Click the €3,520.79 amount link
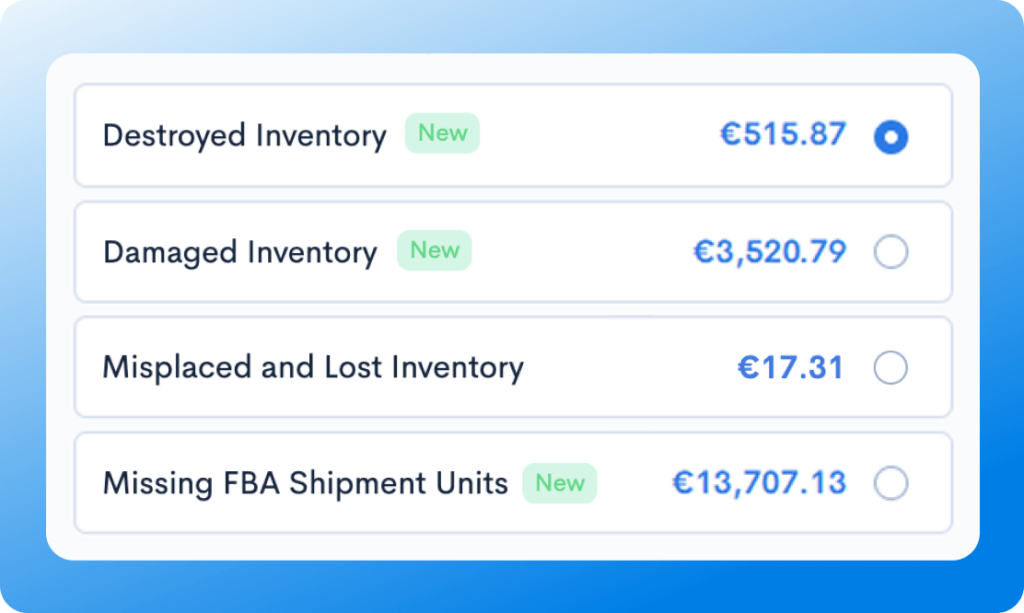Screen dimensions: 1024x613 771,251
